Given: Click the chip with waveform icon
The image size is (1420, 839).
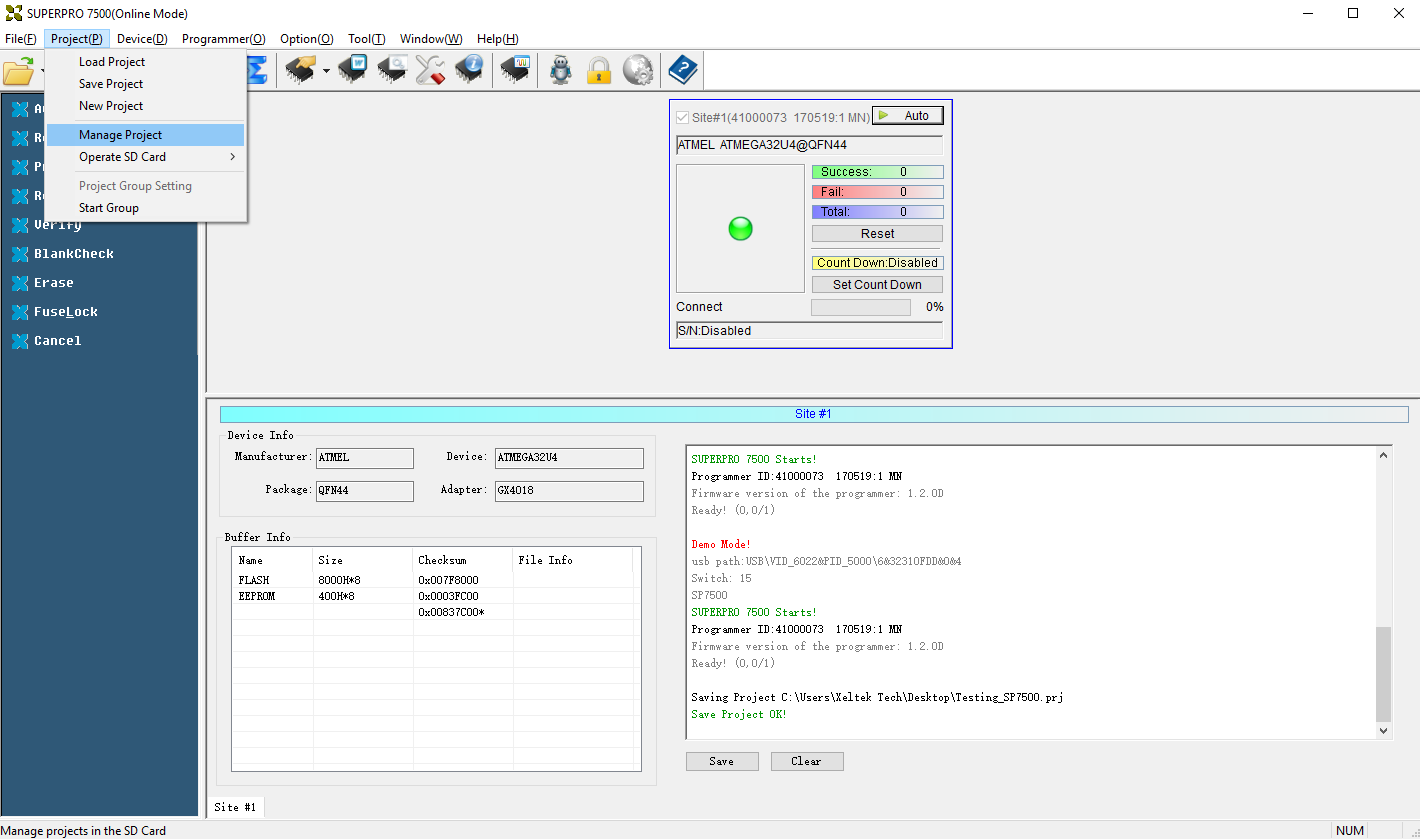Looking at the screenshot, I should coord(515,70).
